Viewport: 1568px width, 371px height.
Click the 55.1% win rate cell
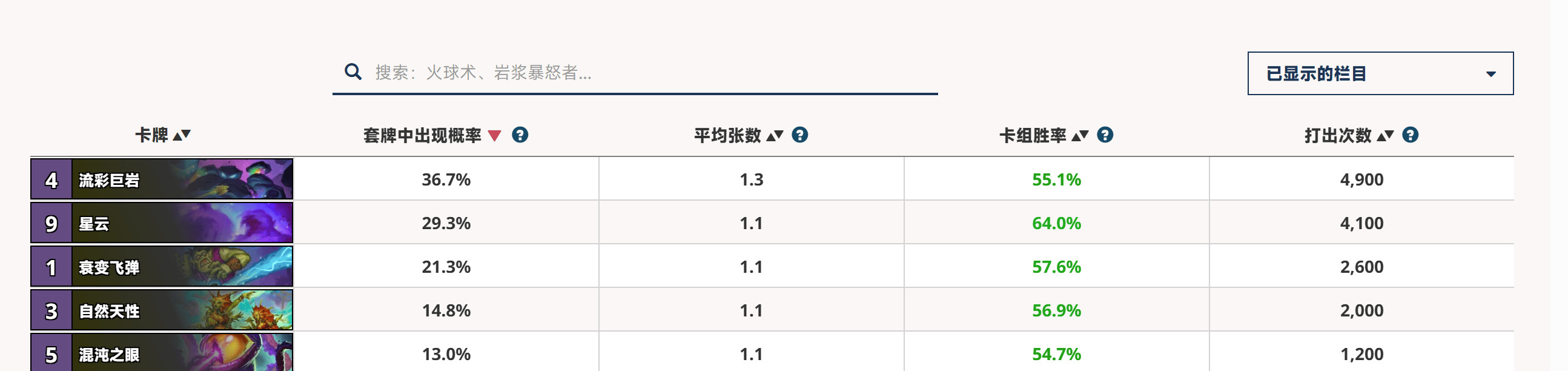[x=1056, y=179]
